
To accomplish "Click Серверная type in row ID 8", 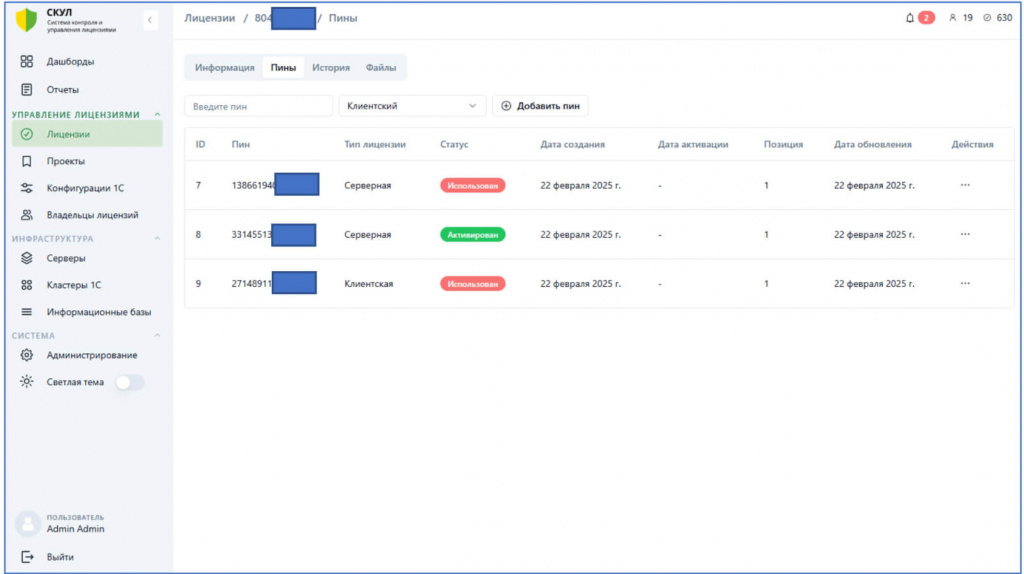I will pyautogui.click(x=368, y=234).
